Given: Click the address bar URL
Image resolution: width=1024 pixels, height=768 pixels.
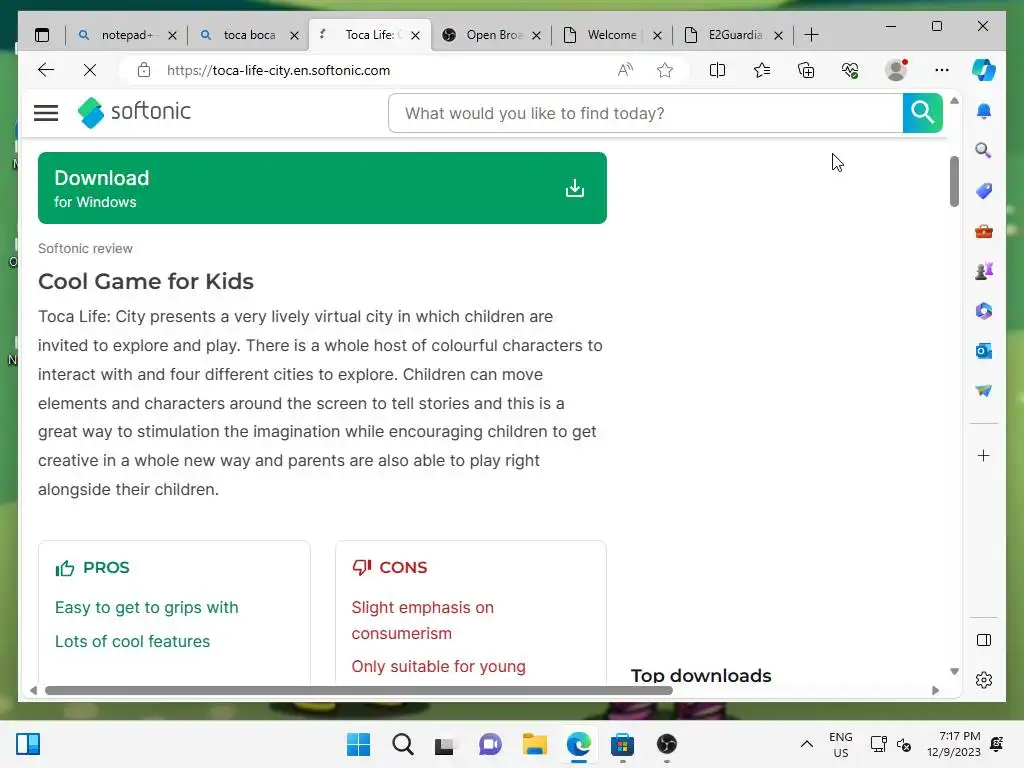Looking at the screenshot, I should tap(278, 70).
